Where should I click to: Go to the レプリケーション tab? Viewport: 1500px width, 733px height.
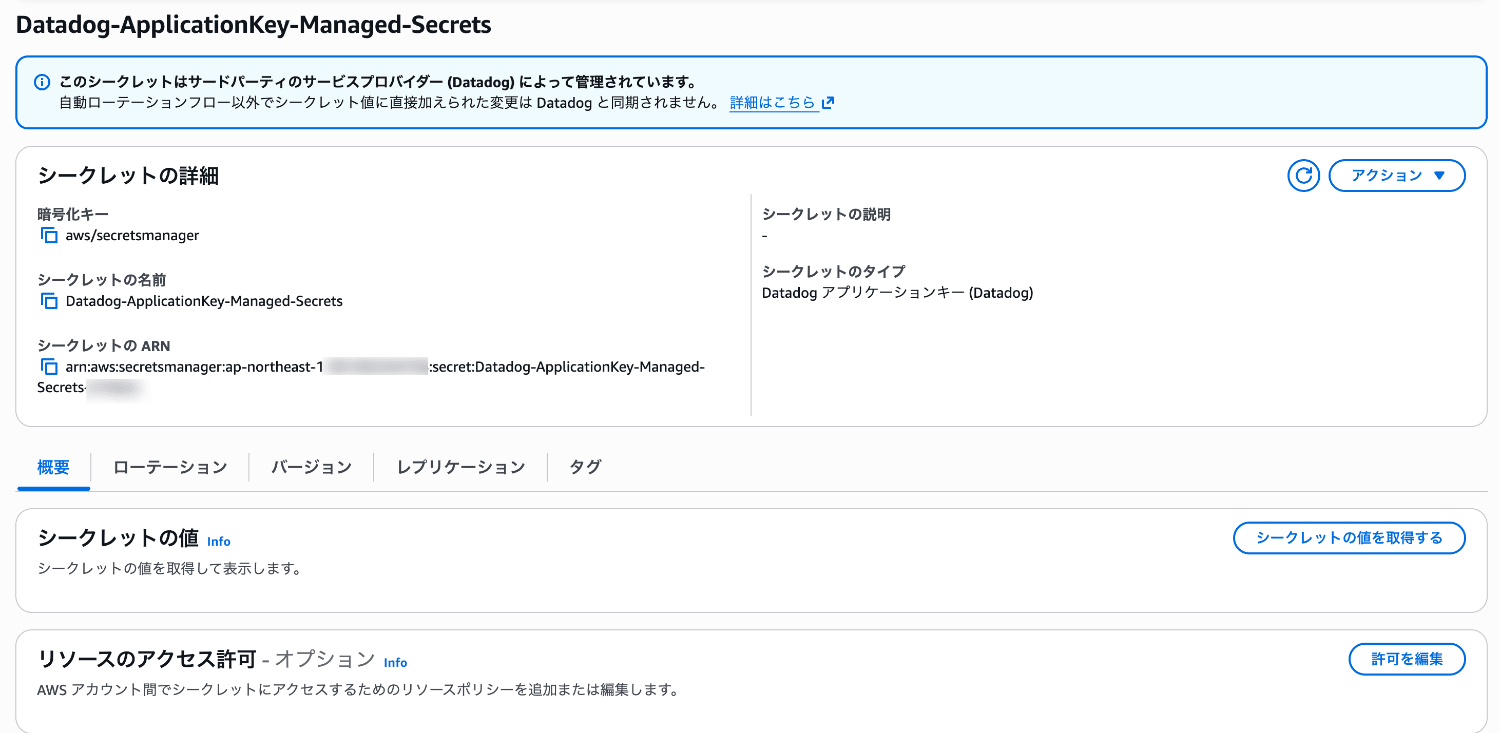(x=460, y=467)
